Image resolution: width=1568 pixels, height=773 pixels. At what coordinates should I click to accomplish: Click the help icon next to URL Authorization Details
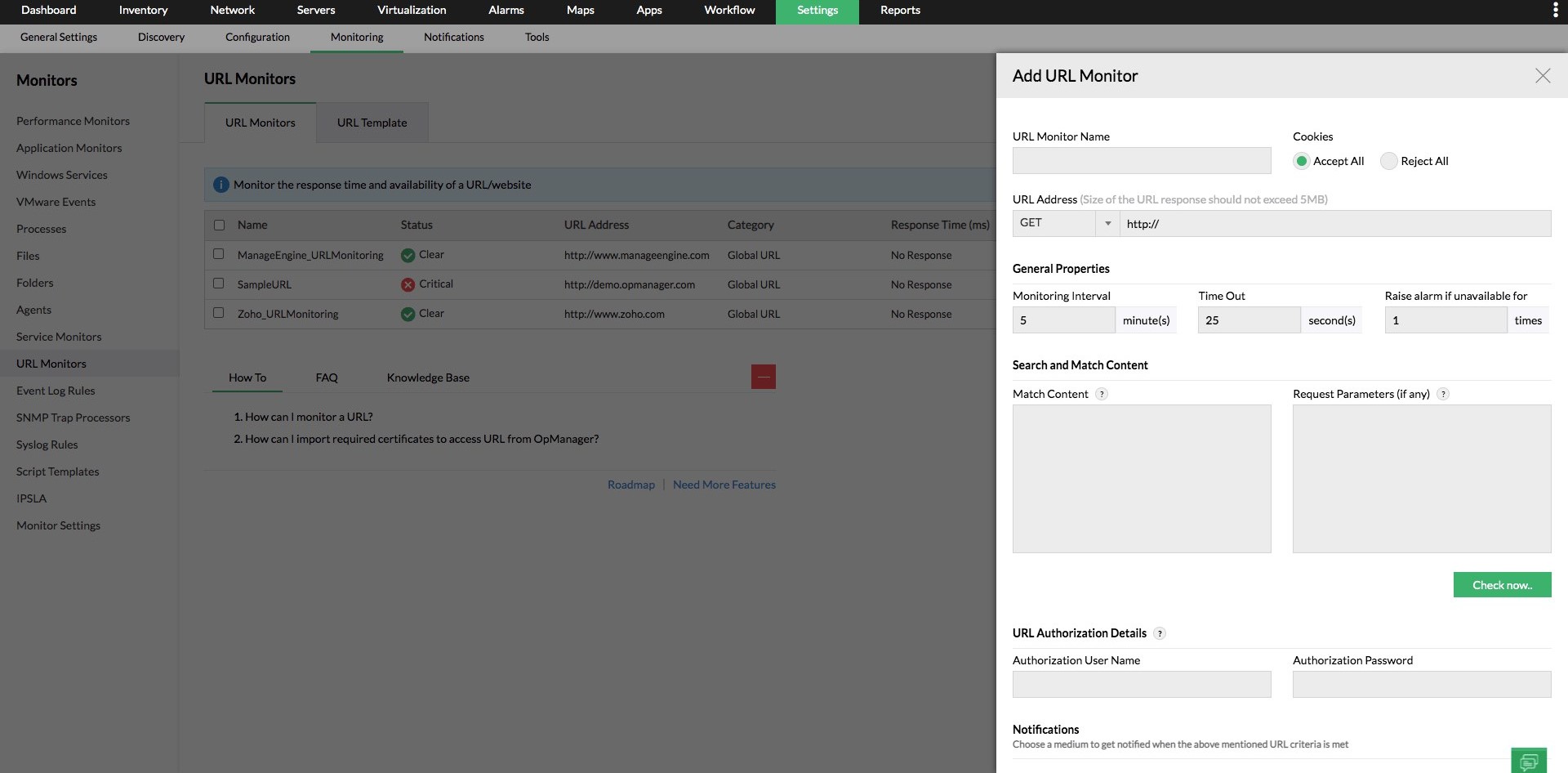click(1159, 632)
